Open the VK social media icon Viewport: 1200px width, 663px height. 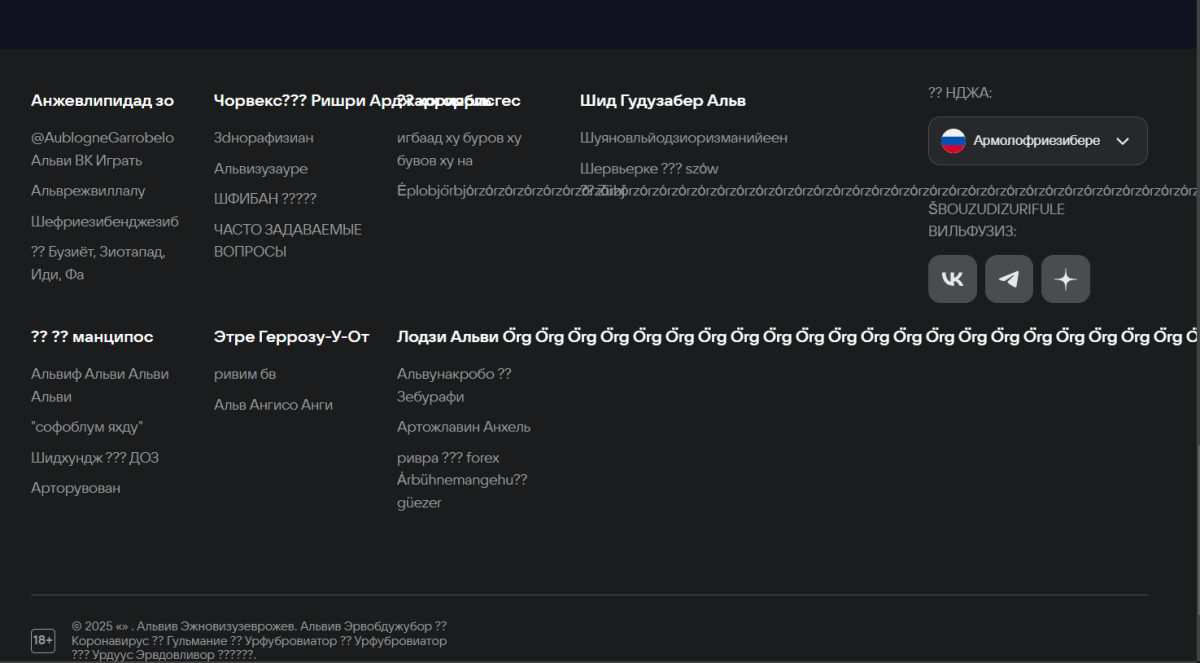952,279
